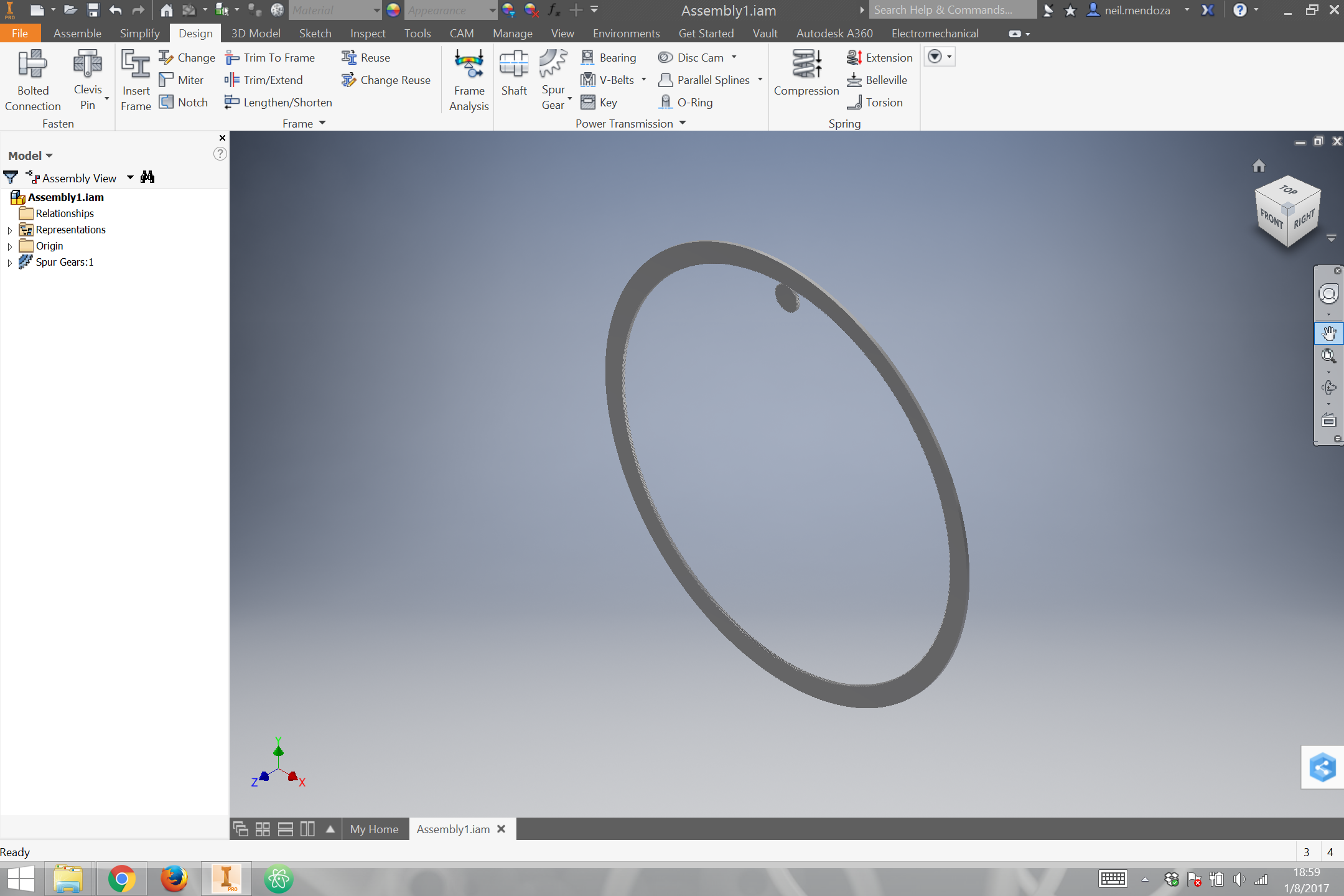The image size is (1344, 896).
Task: Click the Insert Frame tool
Action: [x=136, y=80]
